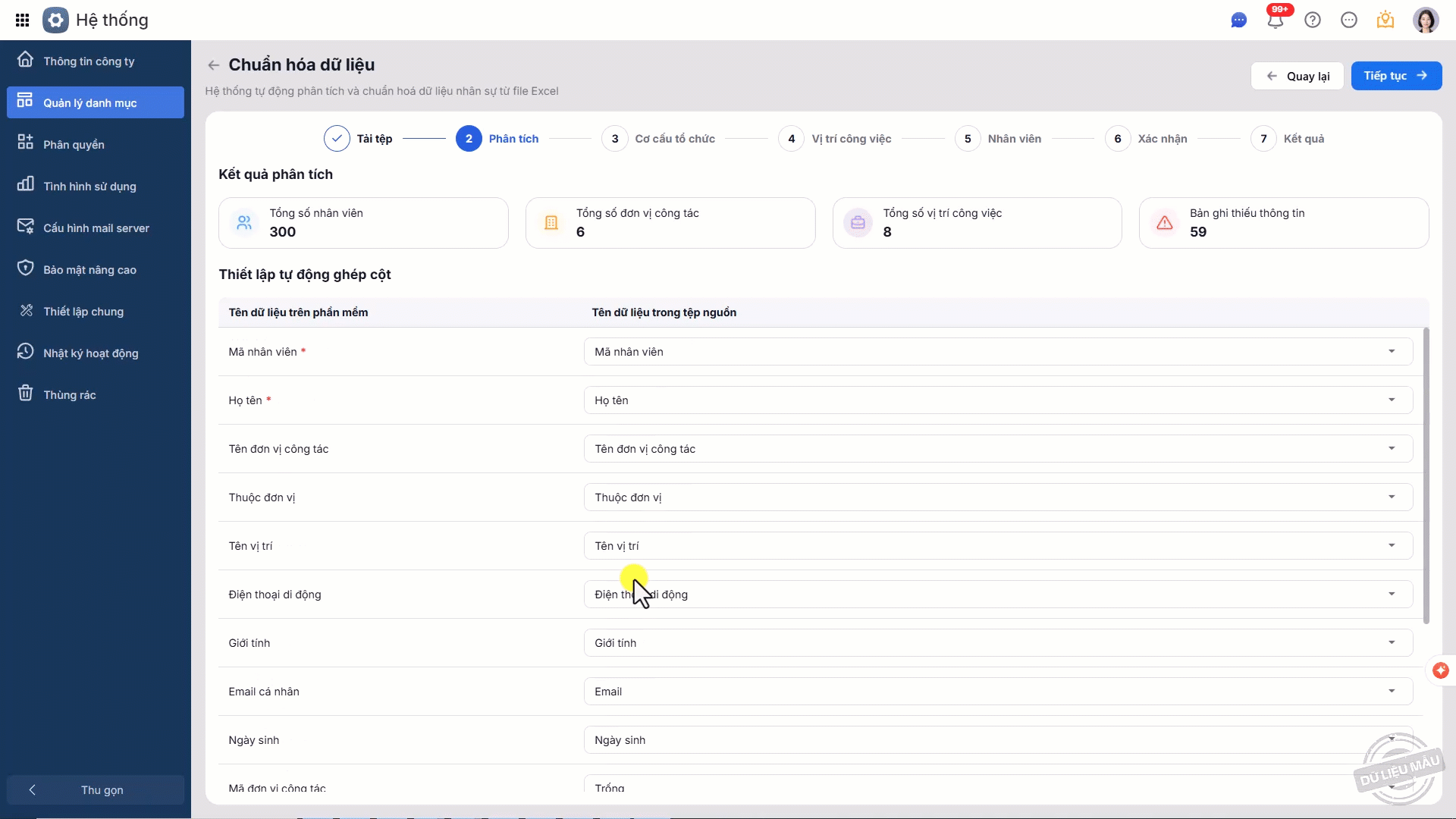Viewport: 1456px width, 819px height.
Task: Click the Quay lại button
Action: click(1297, 76)
